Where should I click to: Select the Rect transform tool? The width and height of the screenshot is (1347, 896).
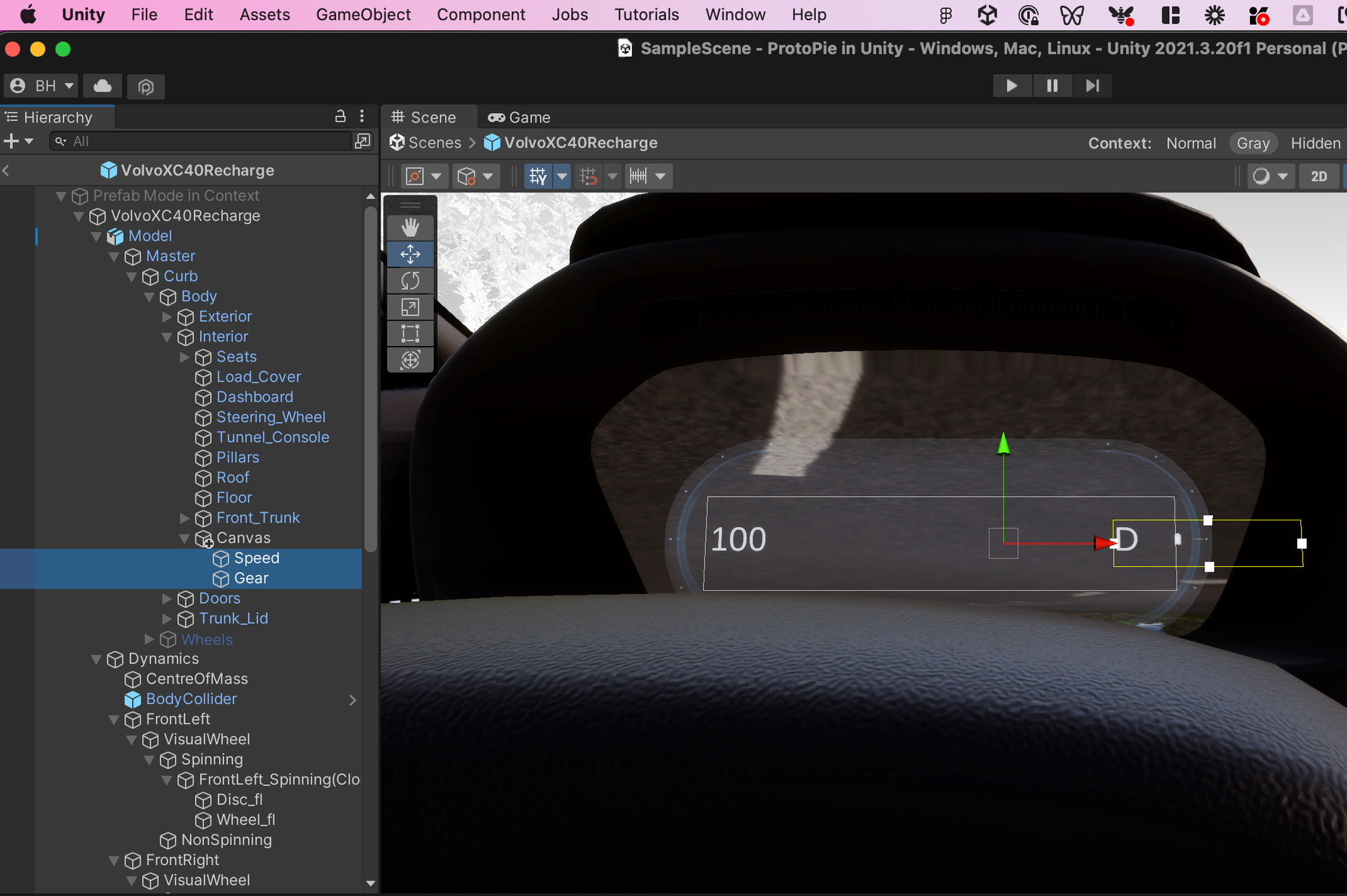[x=410, y=333]
